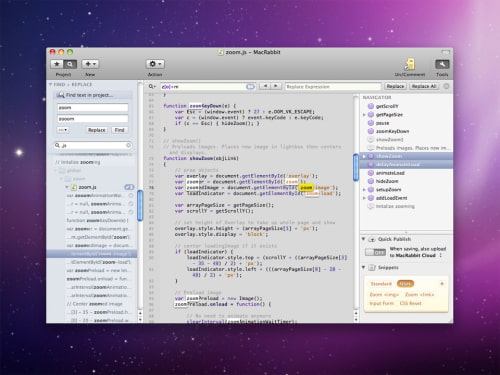500x375 pixels.
Task: Click the match count badge beside zoom.js
Action: coord(129,187)
